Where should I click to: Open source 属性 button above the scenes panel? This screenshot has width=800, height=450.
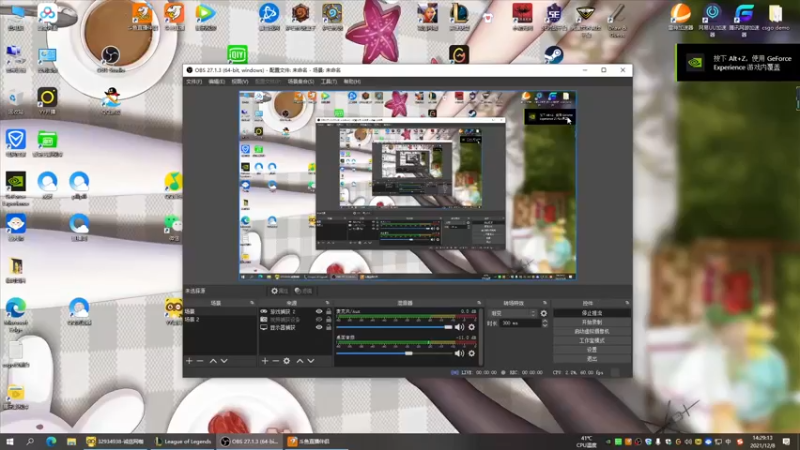tap(280, 291)
